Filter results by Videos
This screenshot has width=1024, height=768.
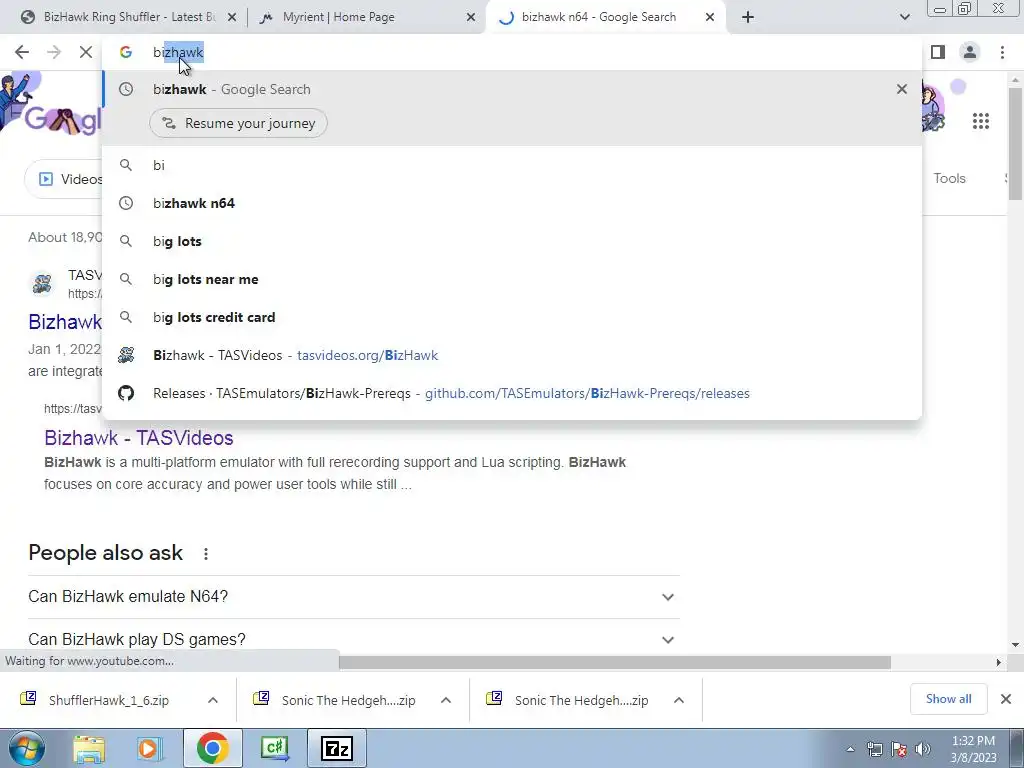click(65, 179)
